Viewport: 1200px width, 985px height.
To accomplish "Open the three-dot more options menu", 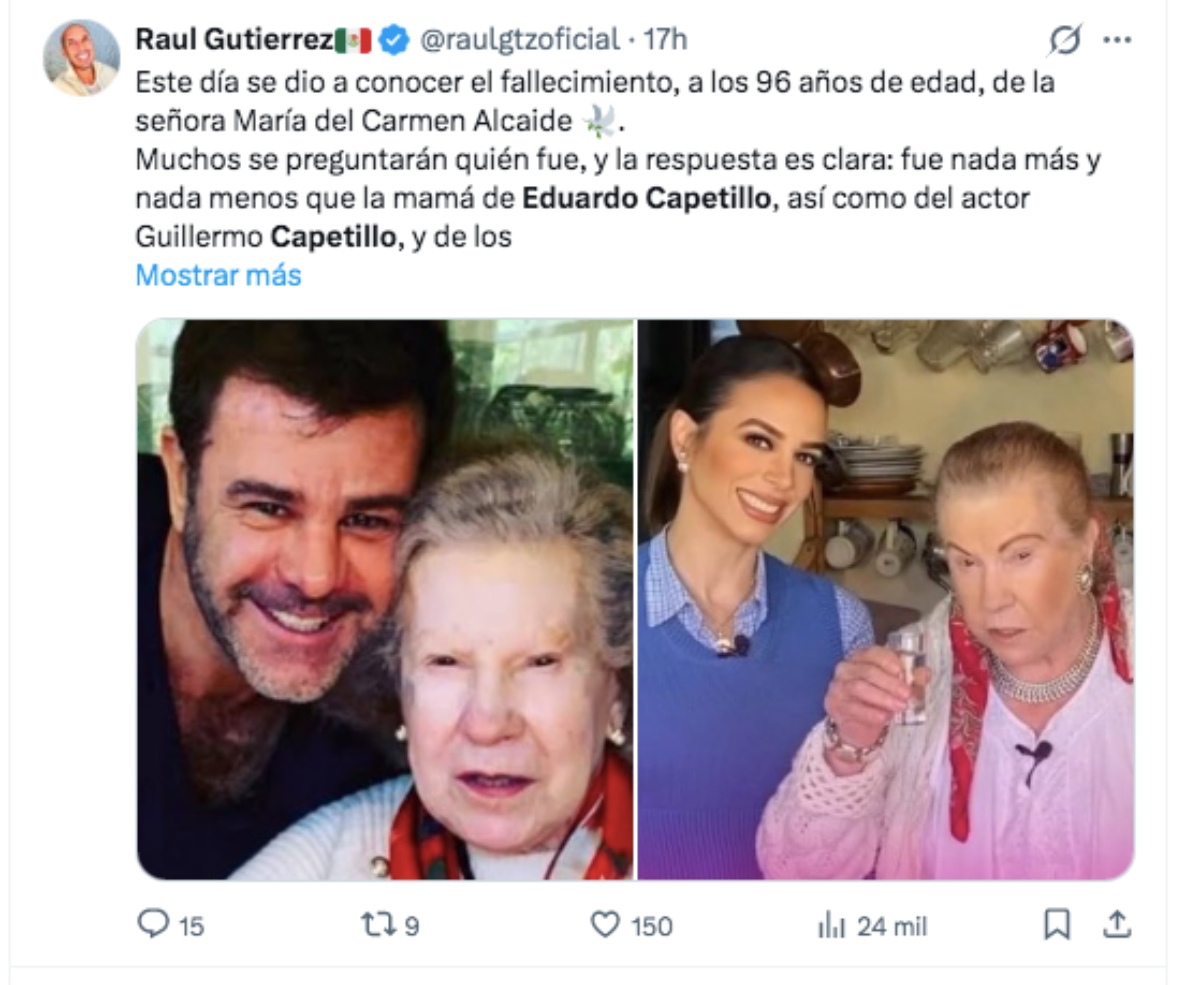I will tap(1117, 41).
